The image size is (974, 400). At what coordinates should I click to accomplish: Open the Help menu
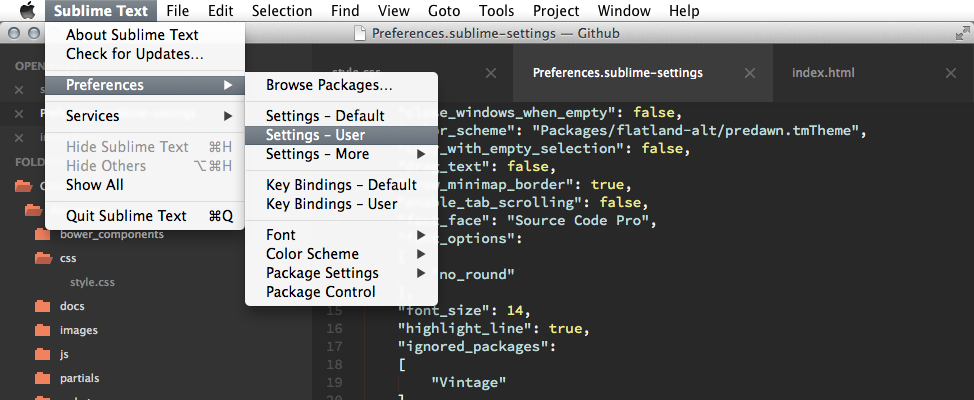[x=684, y=11]
